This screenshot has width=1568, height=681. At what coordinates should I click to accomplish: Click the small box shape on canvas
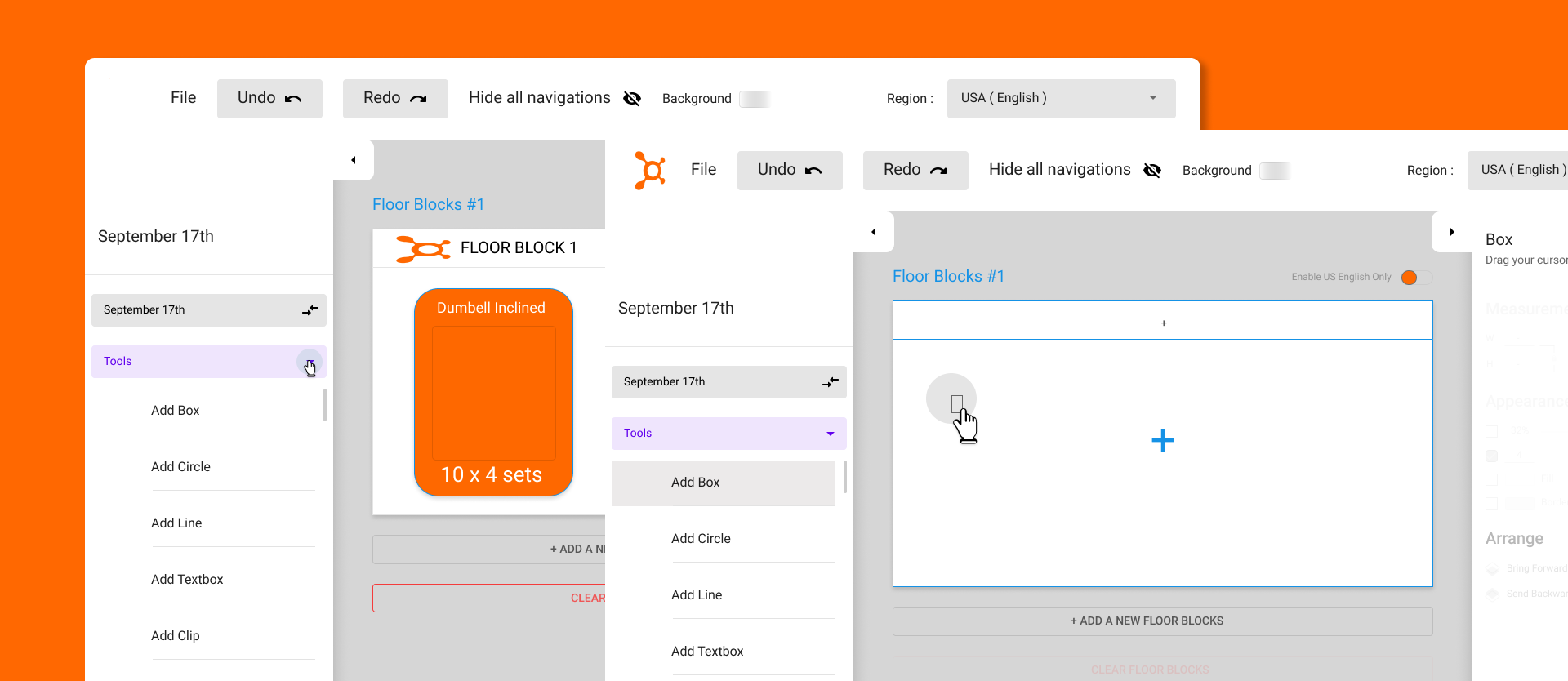(957, 403)
